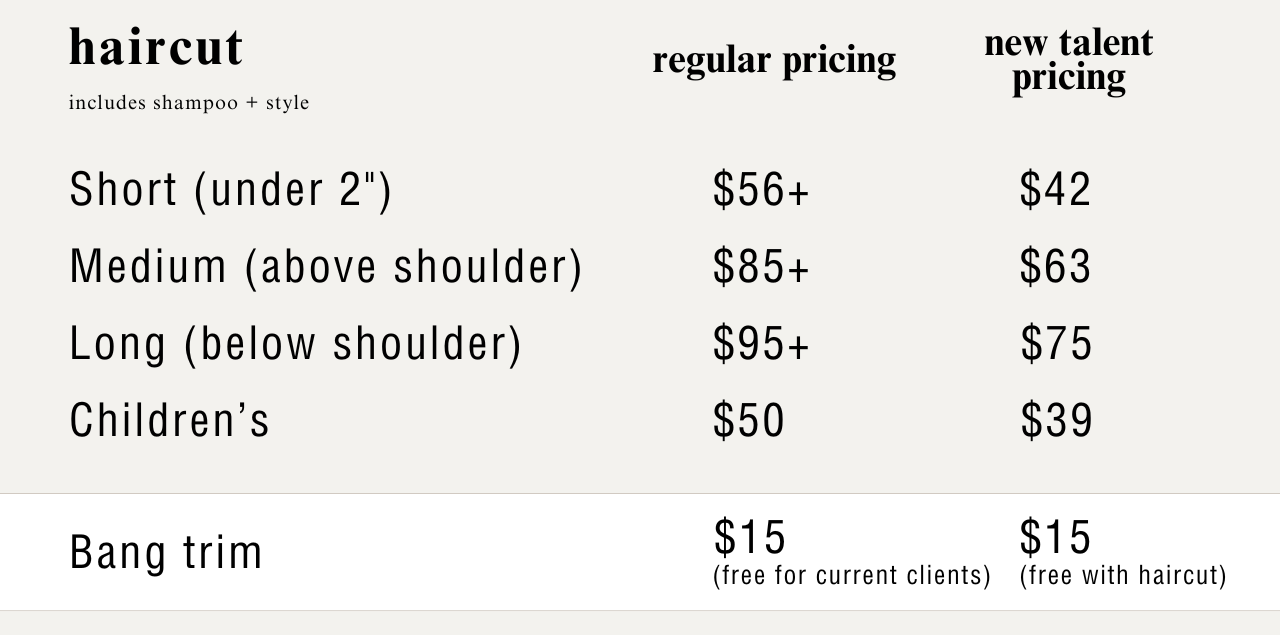The height and width of the screenshot is (635, 1280).
Task: Click the haircut heading
Action: (156, 47)
